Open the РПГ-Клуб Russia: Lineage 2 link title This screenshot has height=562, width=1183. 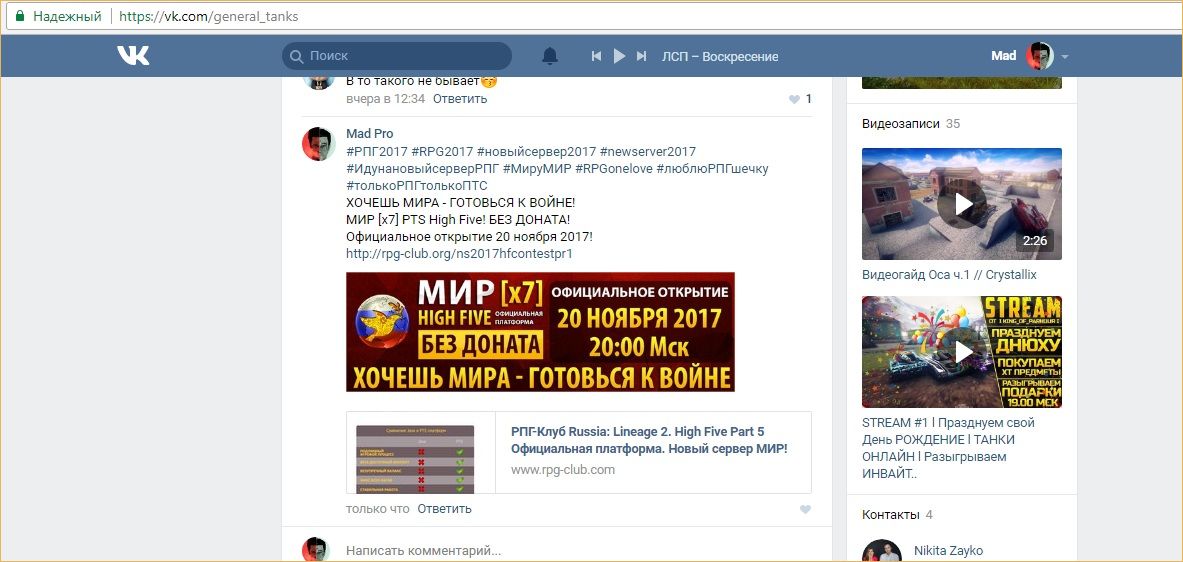click(649, 441)
